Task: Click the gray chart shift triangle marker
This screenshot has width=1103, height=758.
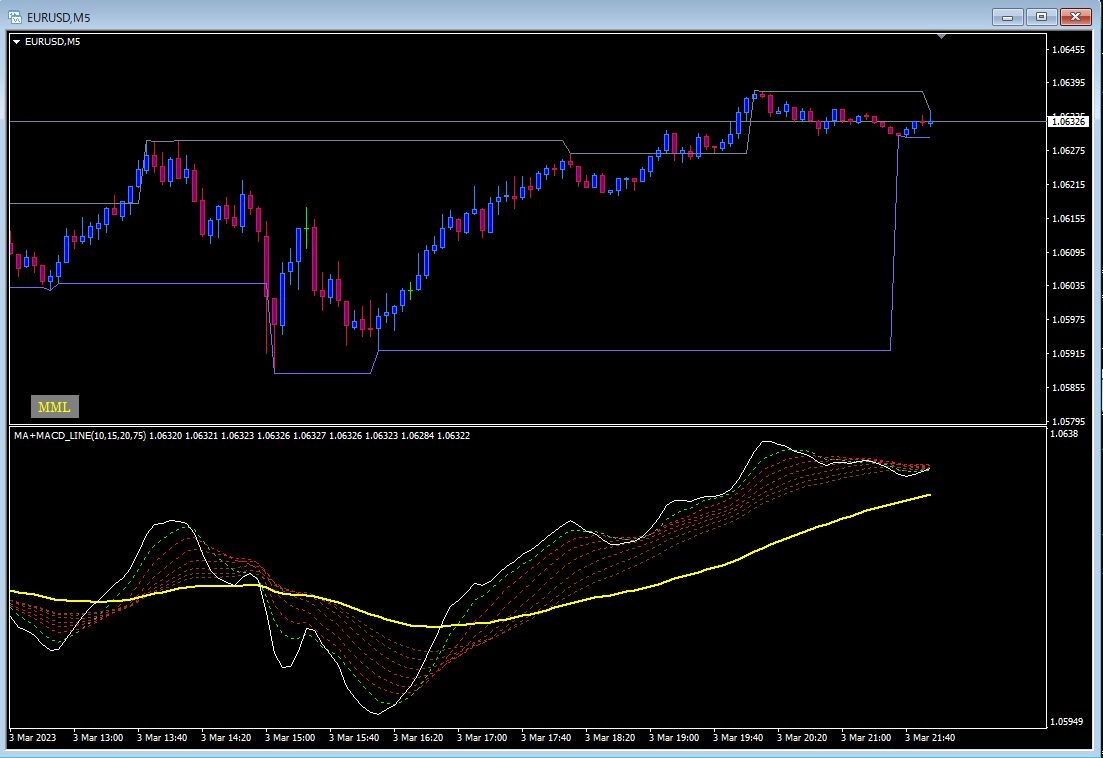Action: [940, 36]
